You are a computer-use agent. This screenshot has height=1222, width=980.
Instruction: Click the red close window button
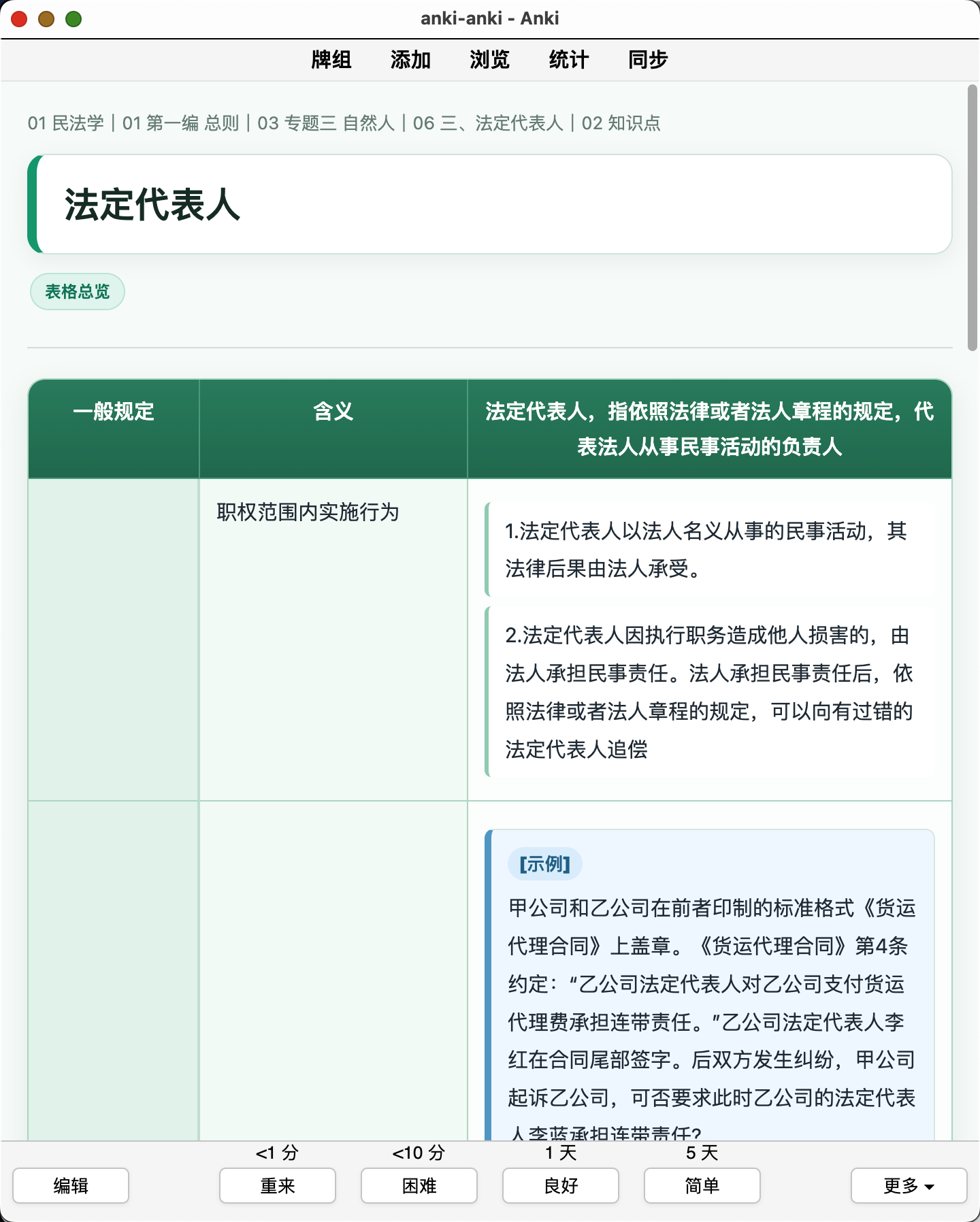pyautogui.click(x=19, y=19)
